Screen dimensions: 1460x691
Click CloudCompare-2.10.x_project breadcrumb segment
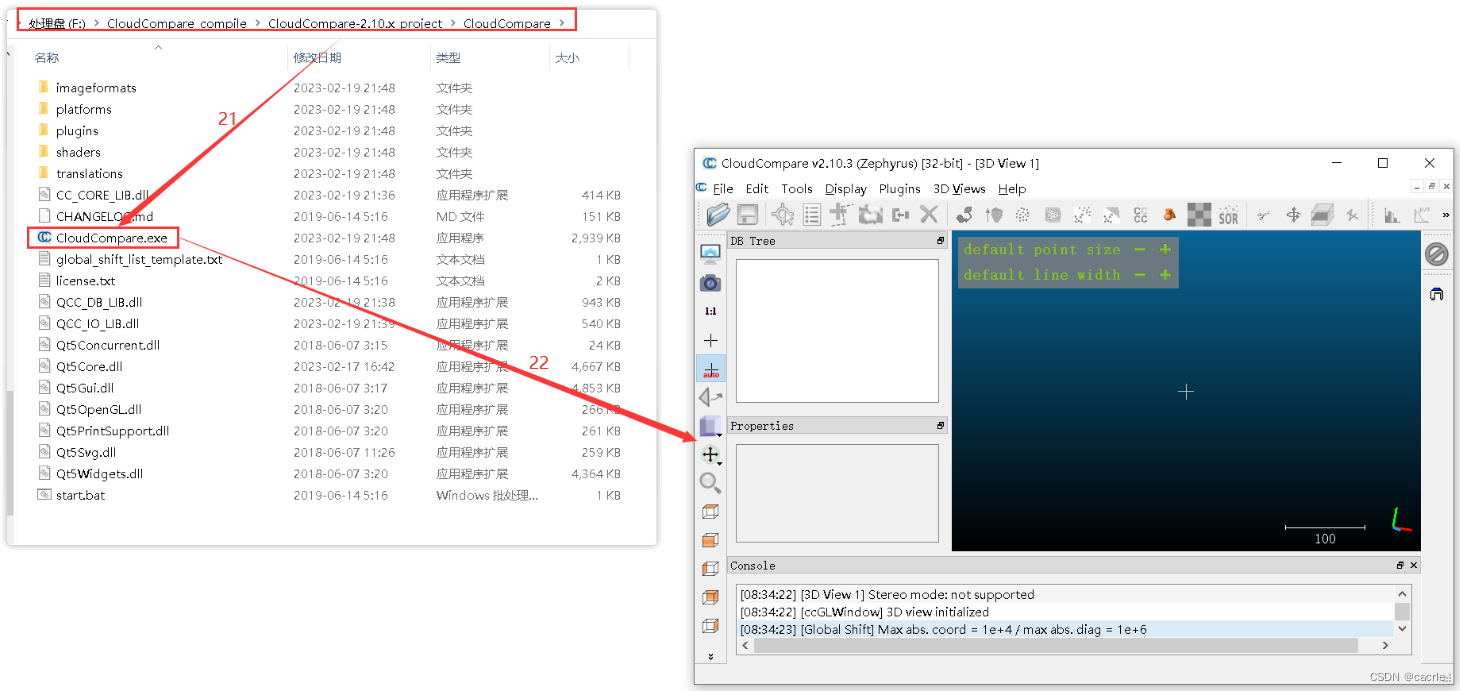pyautogui.click(x=355, y=23)
